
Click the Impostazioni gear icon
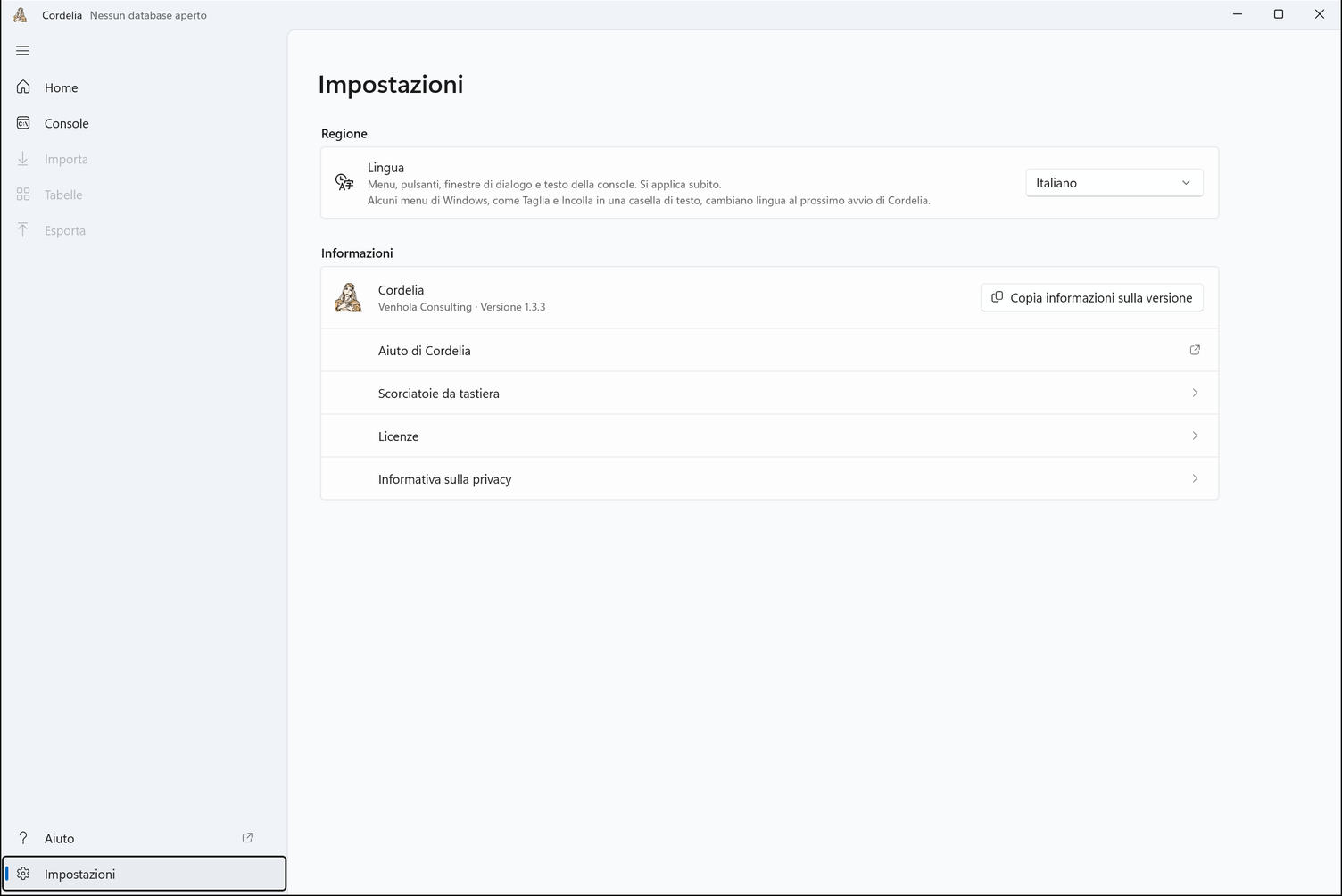coord(23,874)
